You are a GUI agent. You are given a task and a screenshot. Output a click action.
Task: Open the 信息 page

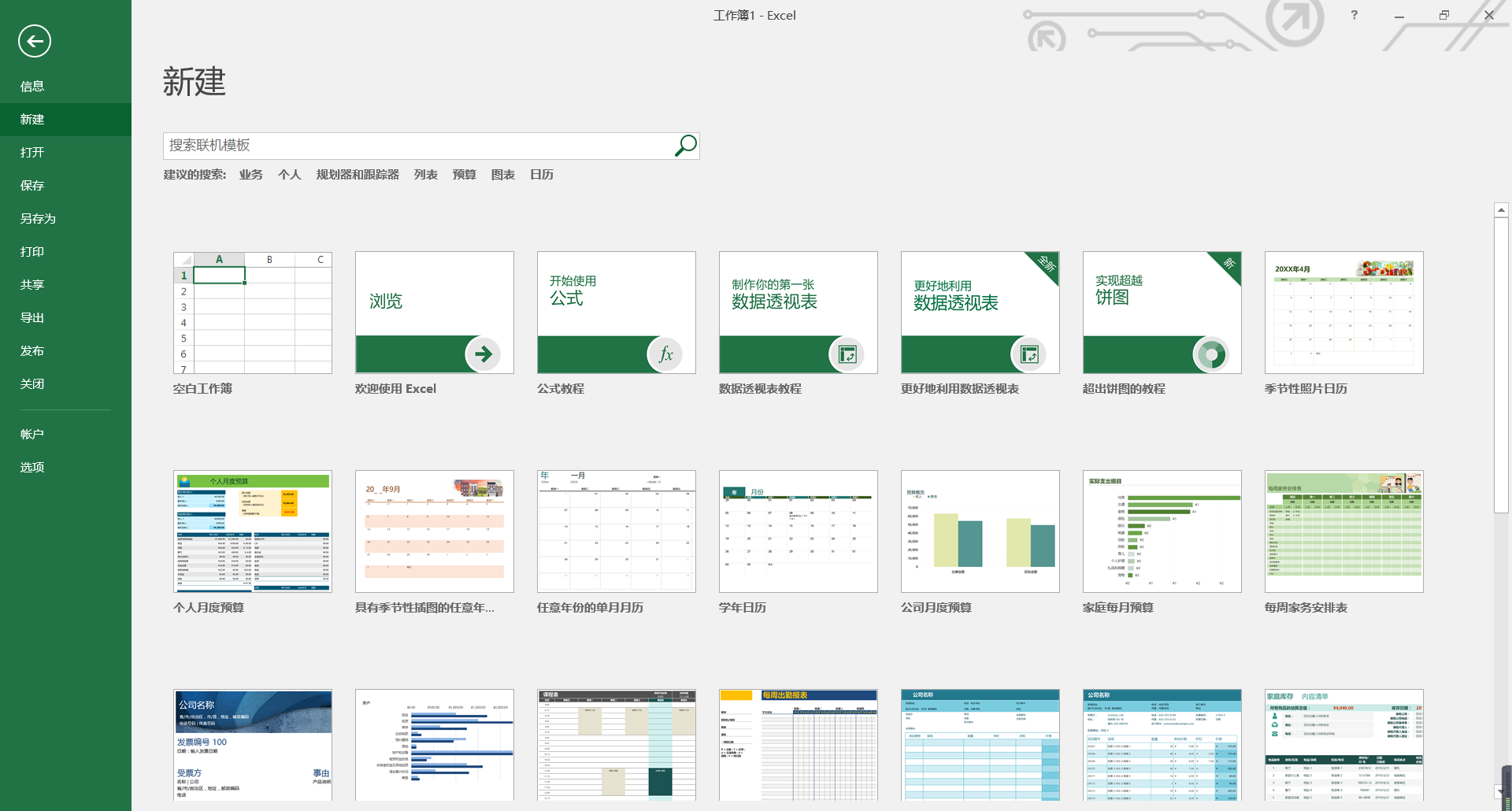(65, 87)
